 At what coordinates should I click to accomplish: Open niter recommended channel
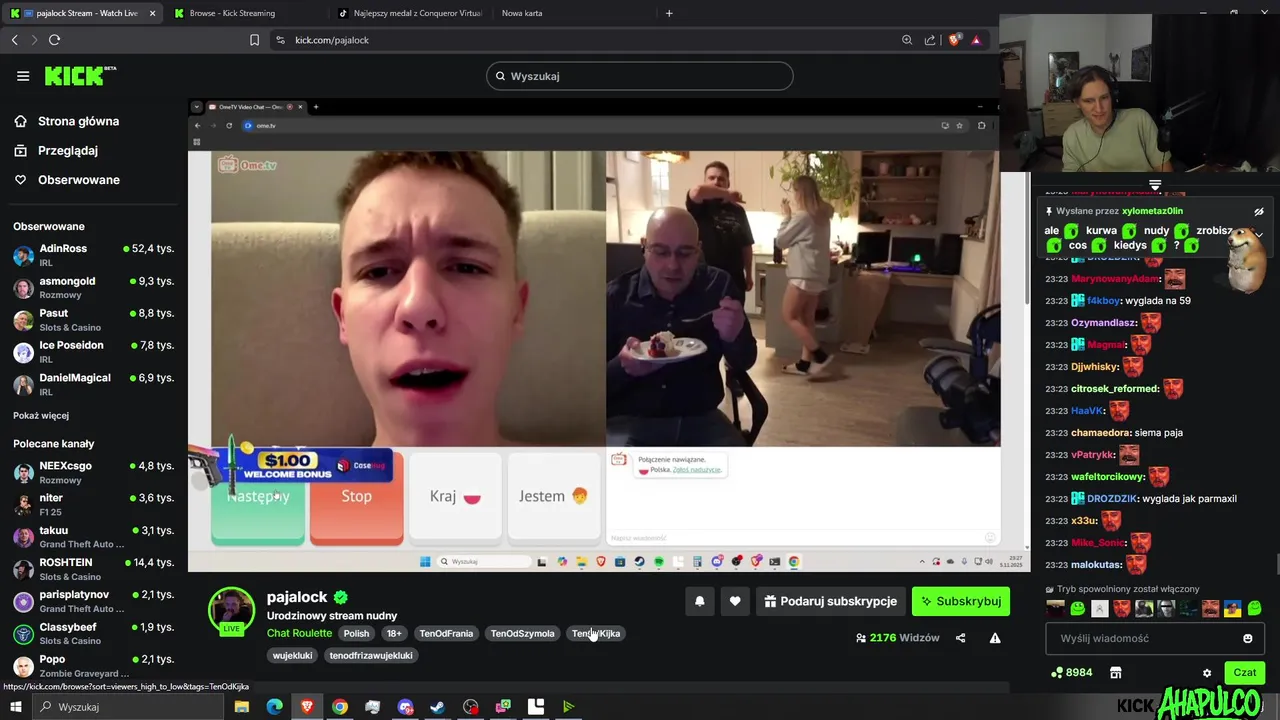(x=94, y=504)
